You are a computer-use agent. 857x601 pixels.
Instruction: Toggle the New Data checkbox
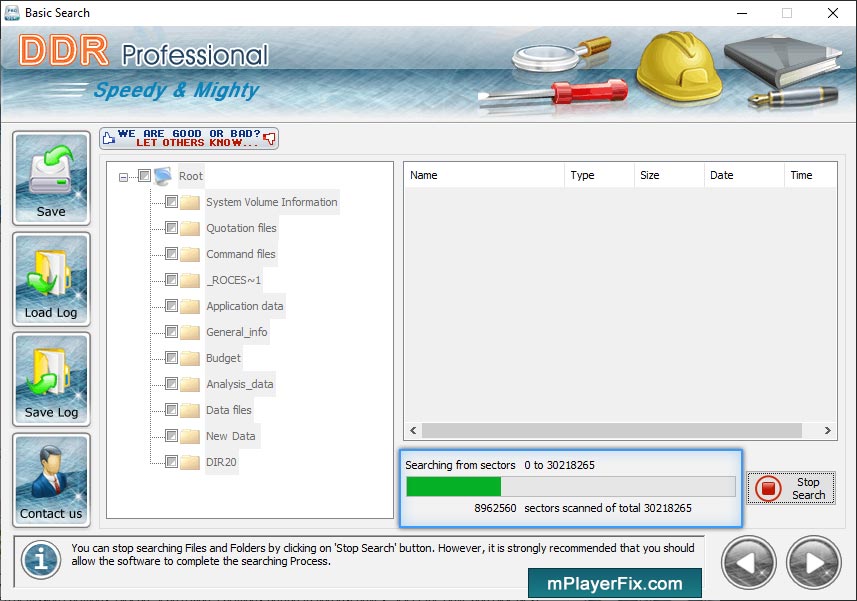tap(172, 435)
